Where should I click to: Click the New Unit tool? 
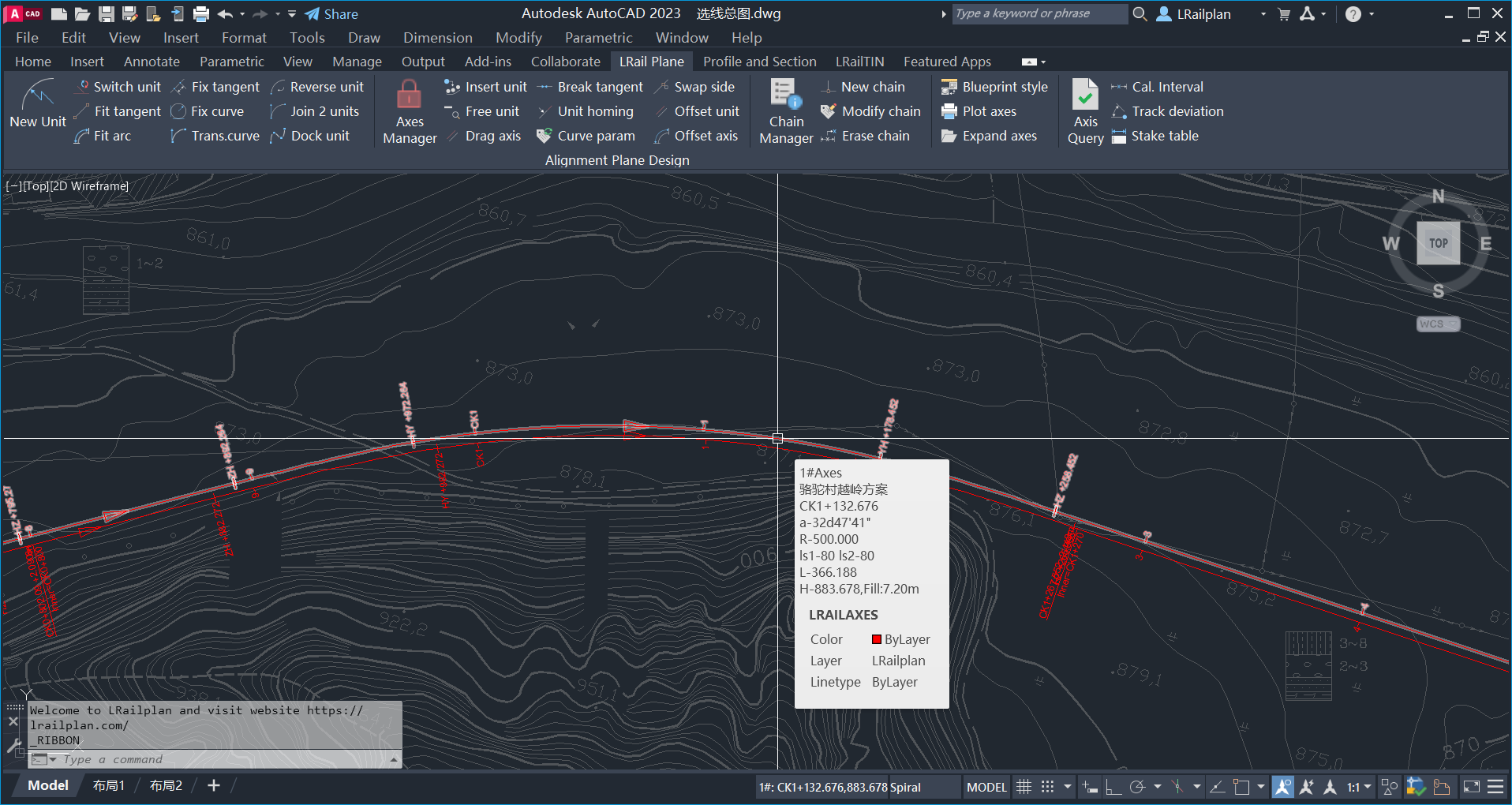[x=38, y=104]
